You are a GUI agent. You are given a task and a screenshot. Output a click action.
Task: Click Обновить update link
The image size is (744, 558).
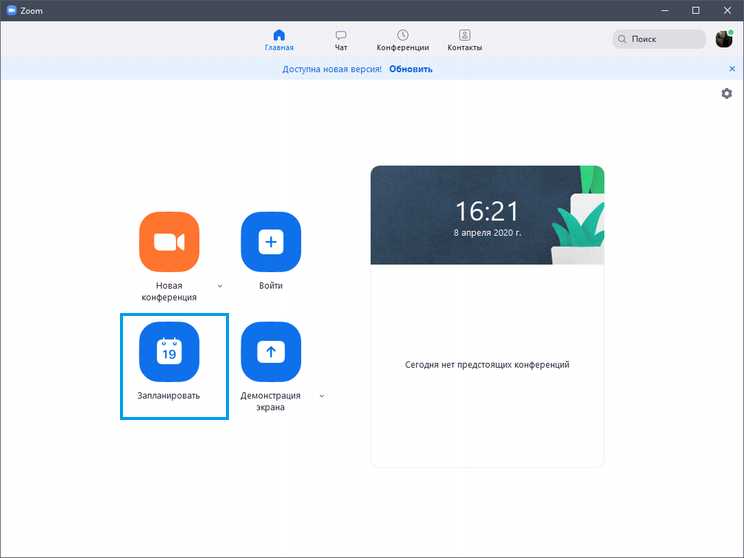(x=410, y=69)
